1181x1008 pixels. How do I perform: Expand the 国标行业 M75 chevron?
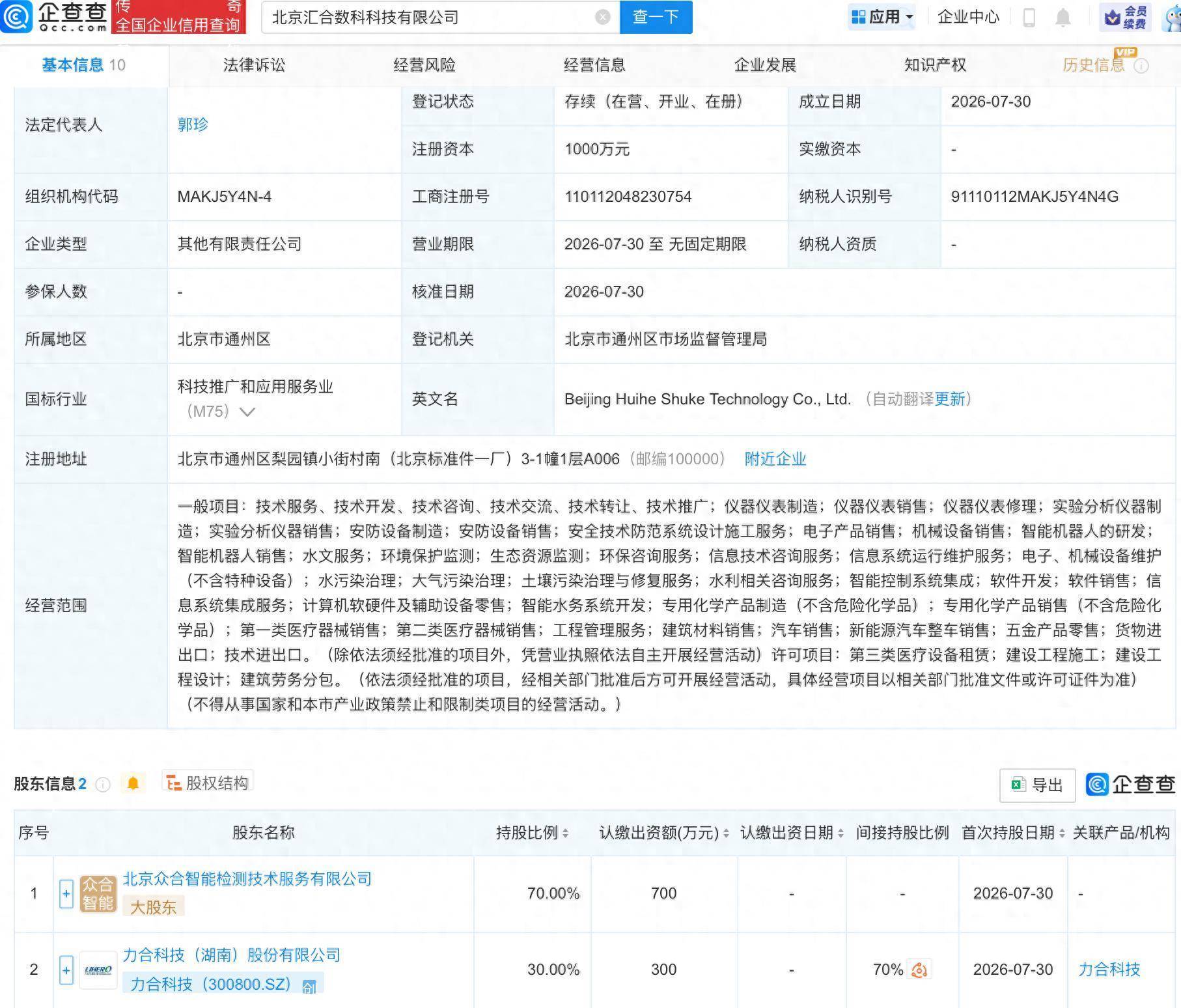(x=247, y=412)
